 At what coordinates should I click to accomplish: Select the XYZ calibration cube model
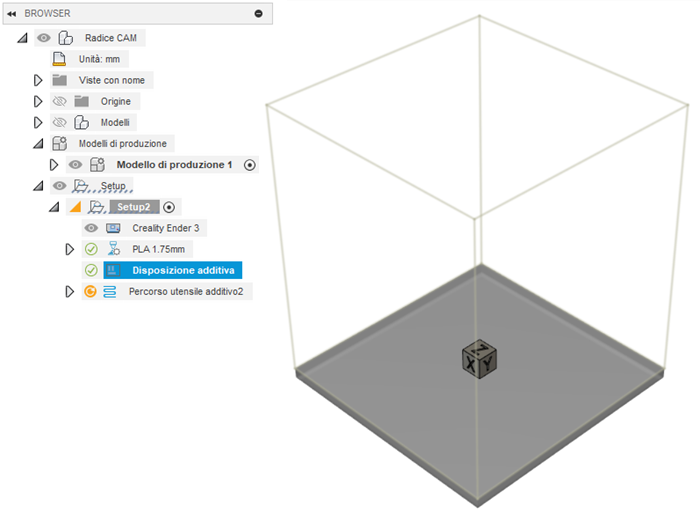[479, 359]
